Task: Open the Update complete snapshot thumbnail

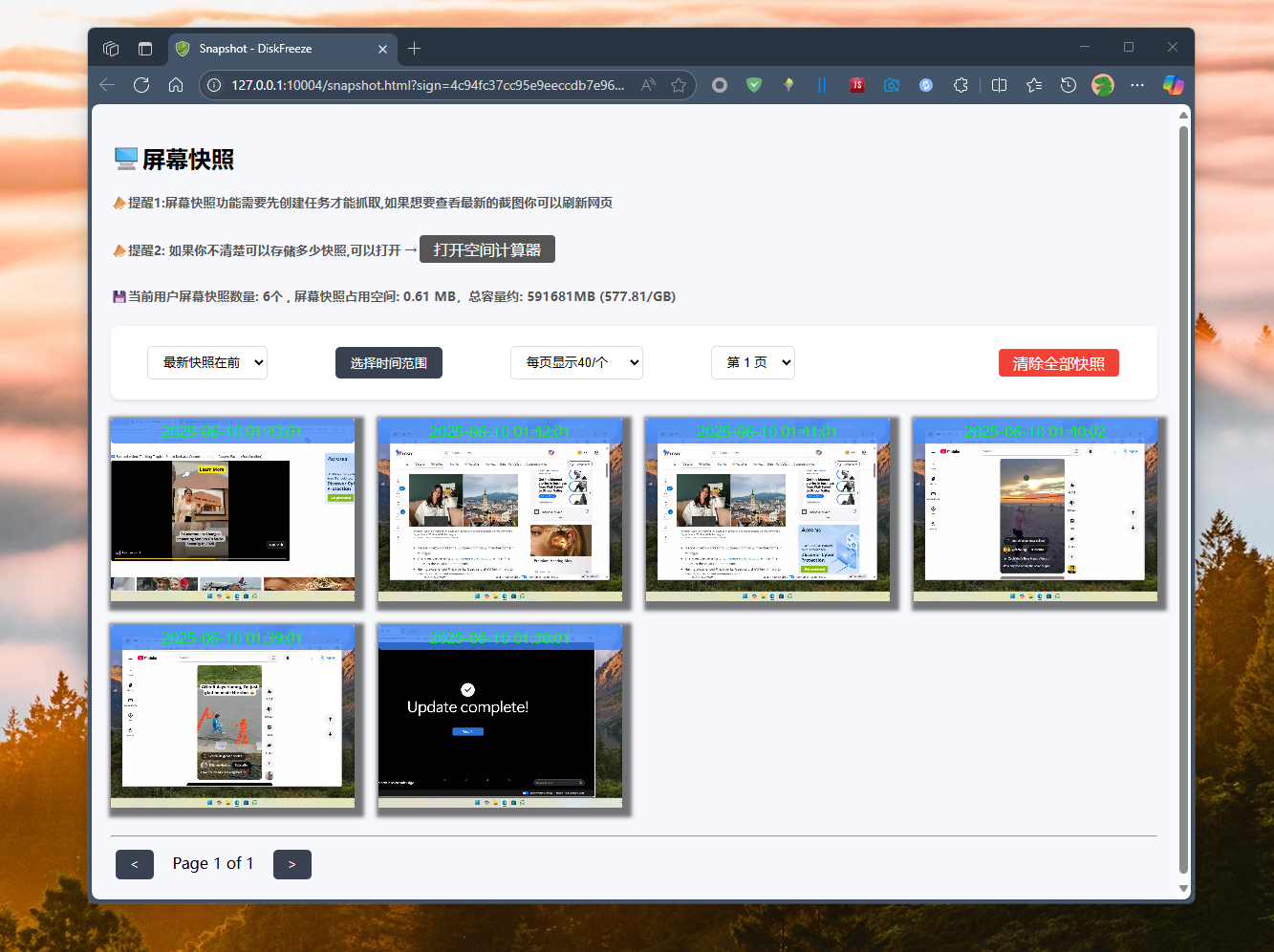Action: pos(500,717)
